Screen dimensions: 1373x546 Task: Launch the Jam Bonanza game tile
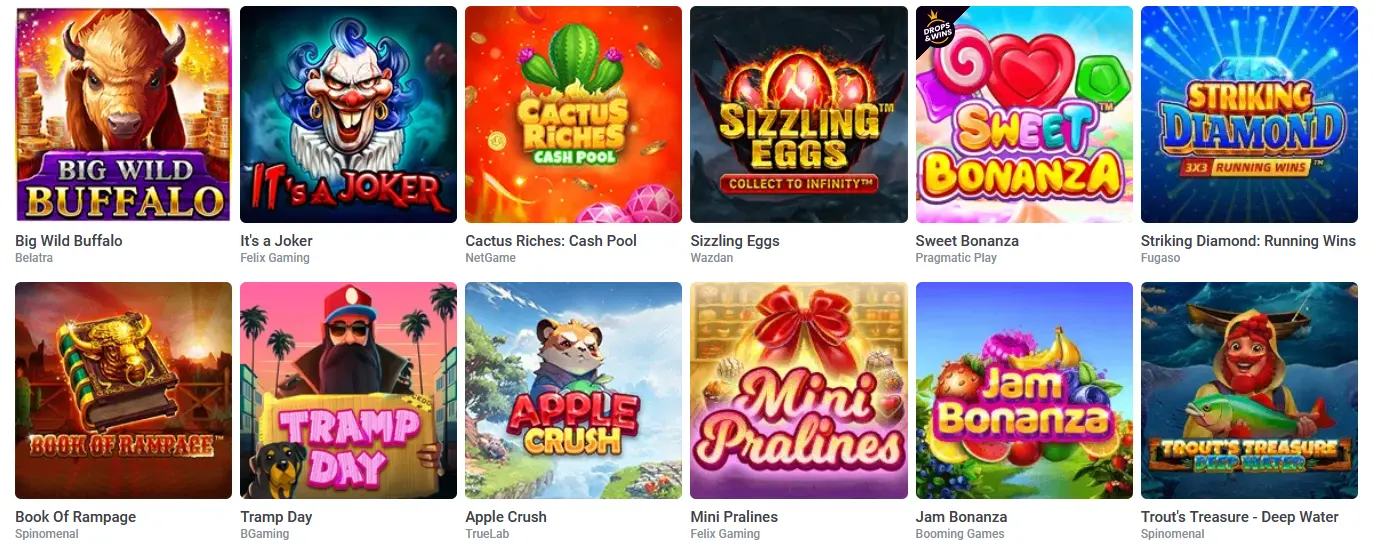pos(1024,390)
